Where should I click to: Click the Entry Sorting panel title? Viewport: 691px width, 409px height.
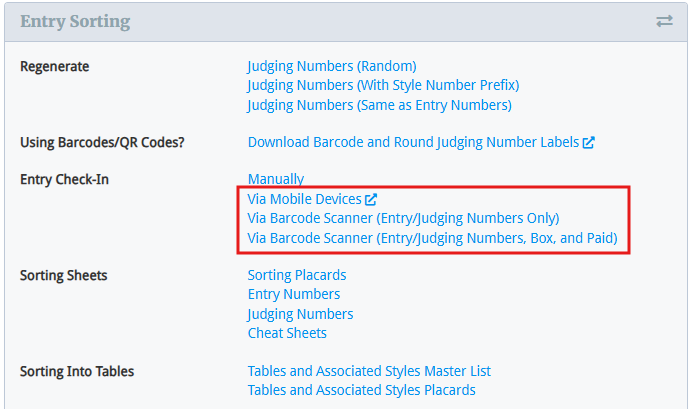pyautogui.click(x=75, y=21)
